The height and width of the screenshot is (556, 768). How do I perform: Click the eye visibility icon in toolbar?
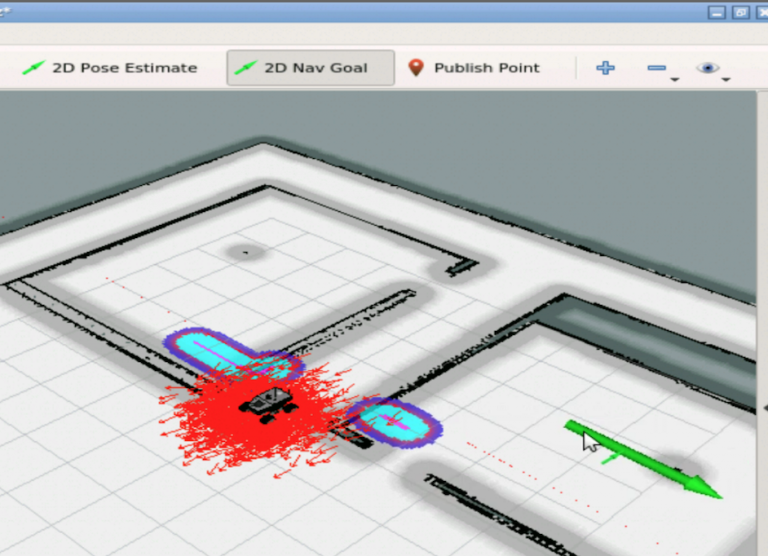pyautogui.click(x=708, y=68)
